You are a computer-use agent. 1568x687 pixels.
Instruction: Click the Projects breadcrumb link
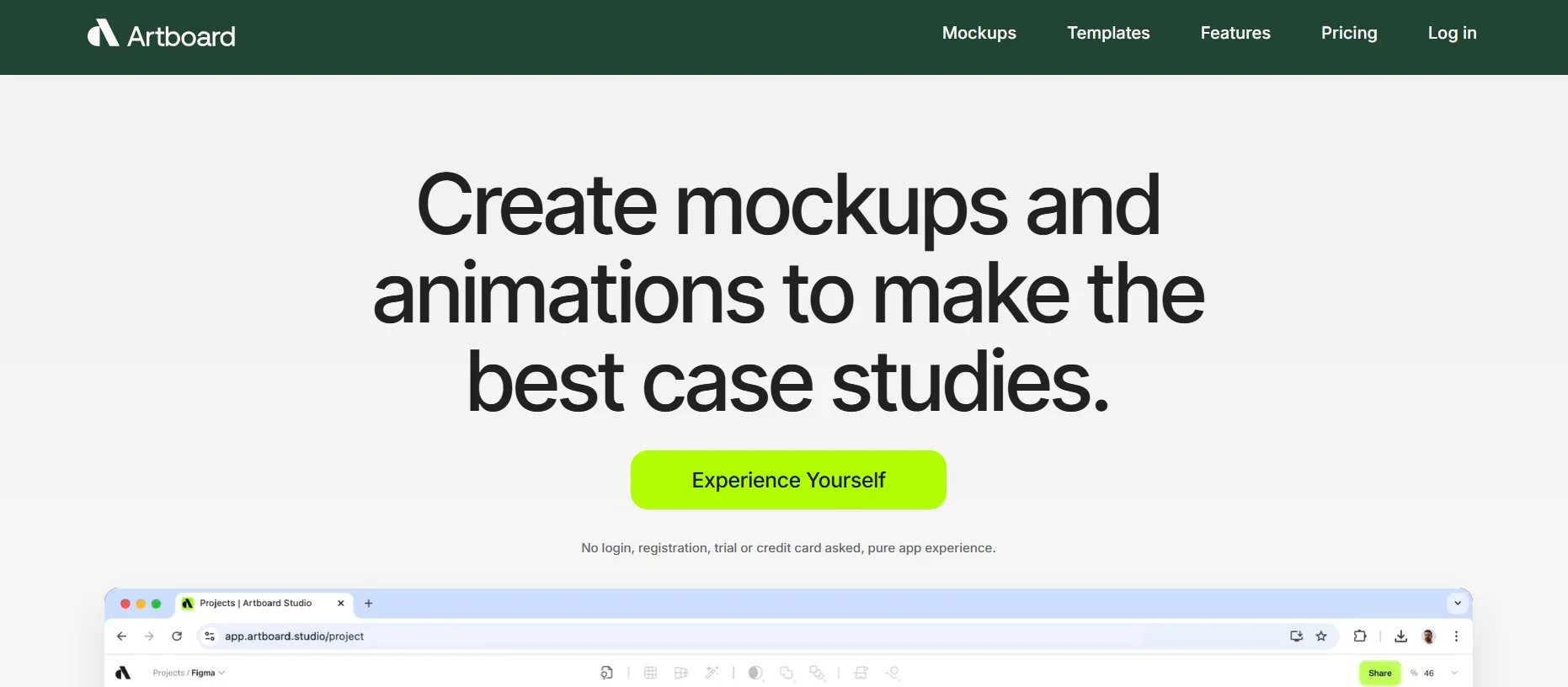(x=168, y=673)
